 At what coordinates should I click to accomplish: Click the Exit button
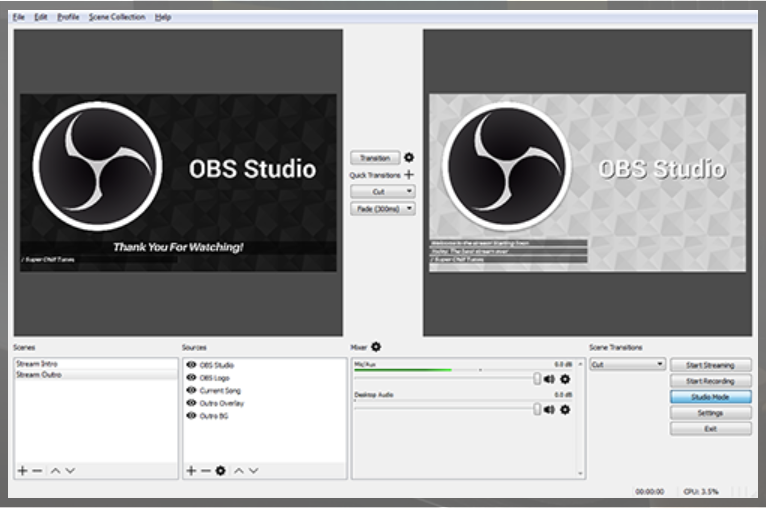(x=710, y=428)
